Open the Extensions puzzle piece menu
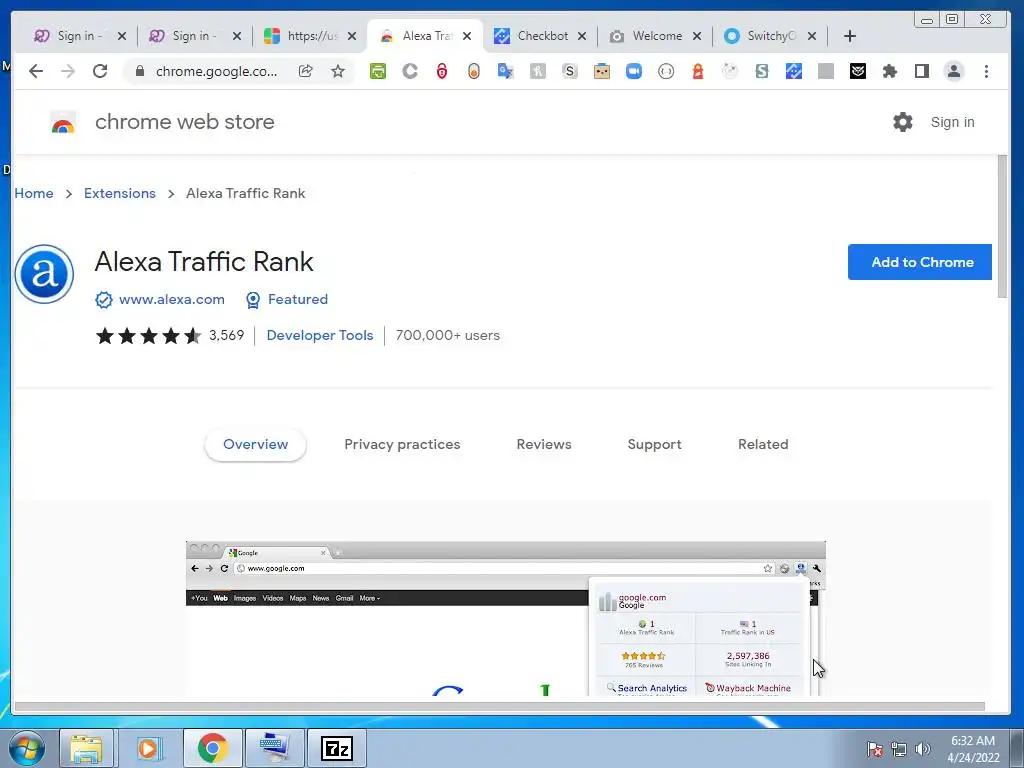This screenshot has height=768, width=1024. coord(889,71)
